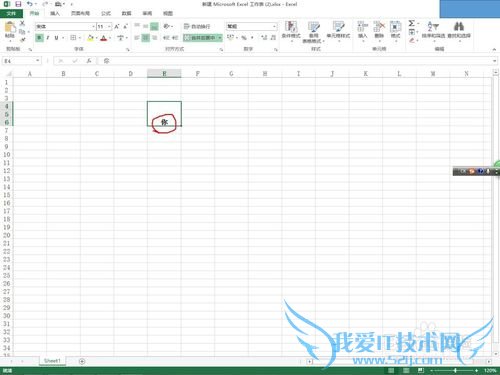Toggle bold formatting

(x=39, y=38)
